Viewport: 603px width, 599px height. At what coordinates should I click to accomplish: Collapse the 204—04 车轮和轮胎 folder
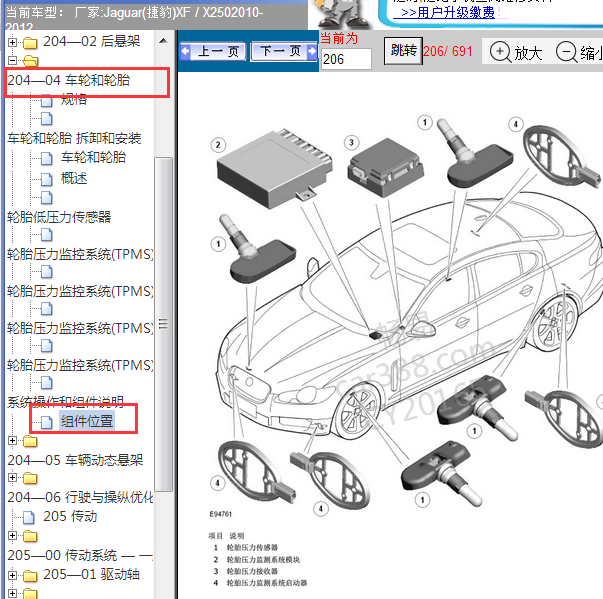12,61
